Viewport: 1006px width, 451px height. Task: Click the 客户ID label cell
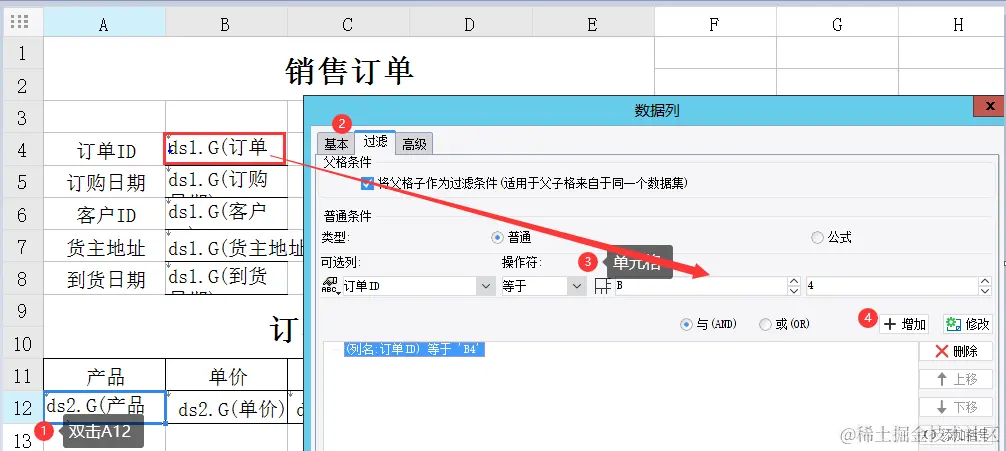[105, 214]
